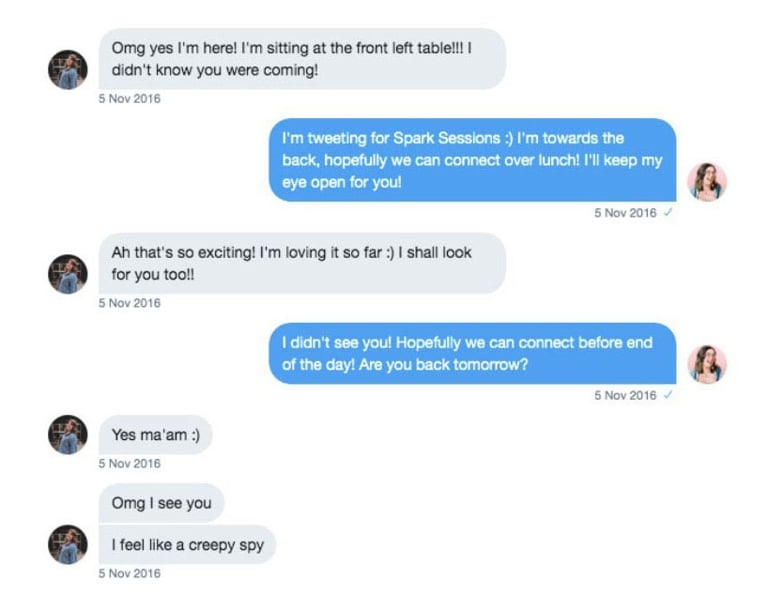Screen dimensions: 768x608
Task: Select the 'Omg I see you' bubble
Action: click(x=162, y=503)
